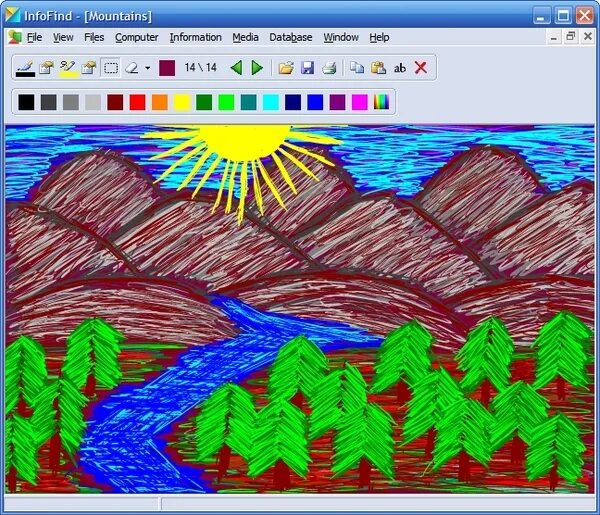Open the rainbow custom color picker
Viewport: 600px width, 515px height.
point(381,102)
